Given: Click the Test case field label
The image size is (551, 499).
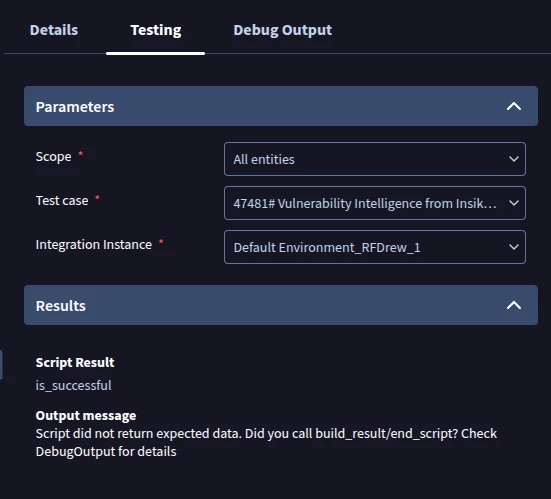Looking at the screenshot, I should point(62,201).
